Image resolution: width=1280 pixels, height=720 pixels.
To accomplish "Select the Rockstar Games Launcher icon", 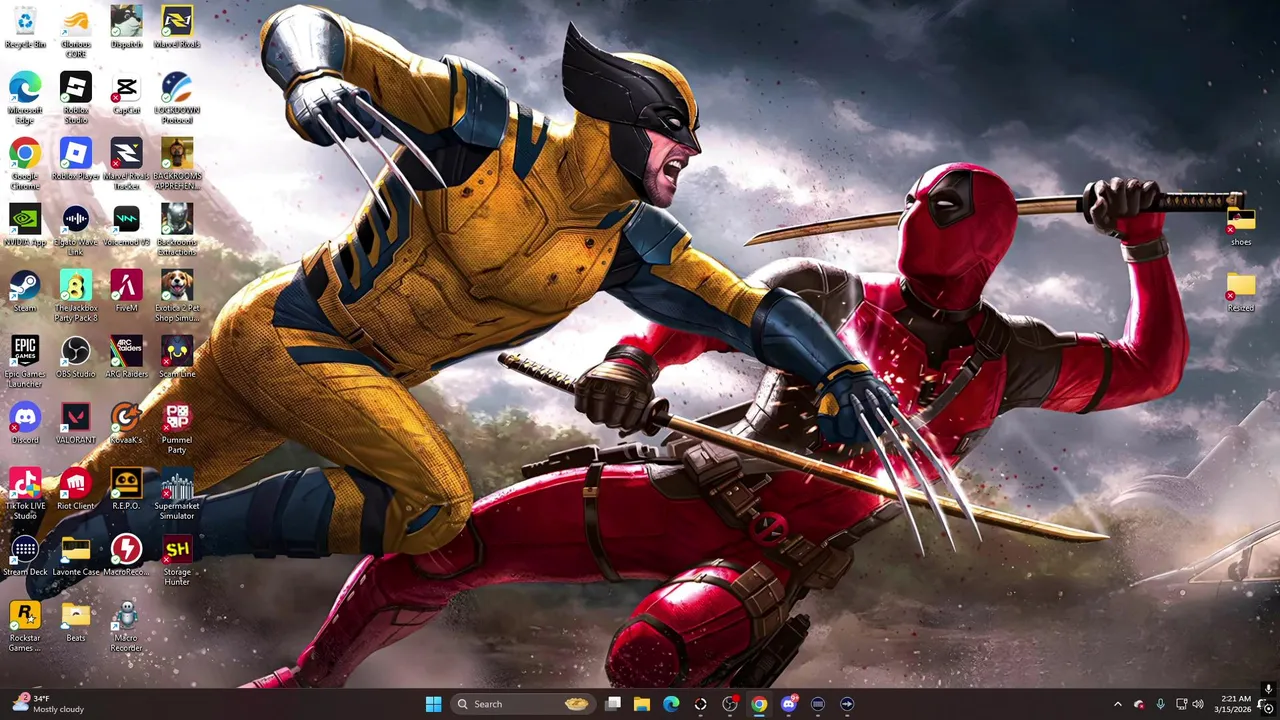I will tap(25, 626).
